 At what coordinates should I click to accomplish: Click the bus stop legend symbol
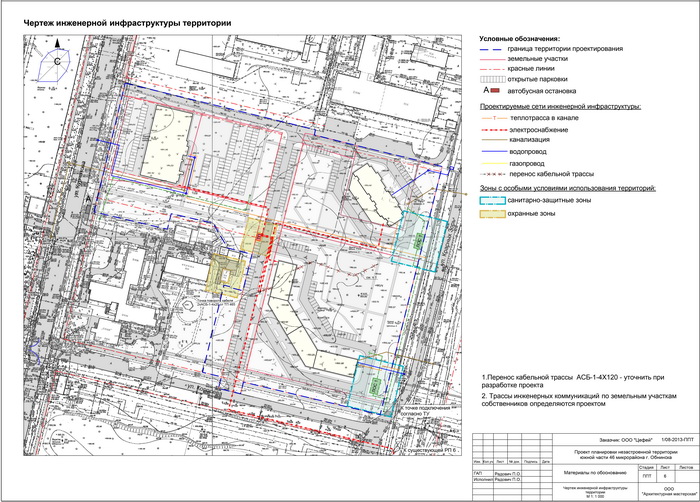tap(494, 90)
